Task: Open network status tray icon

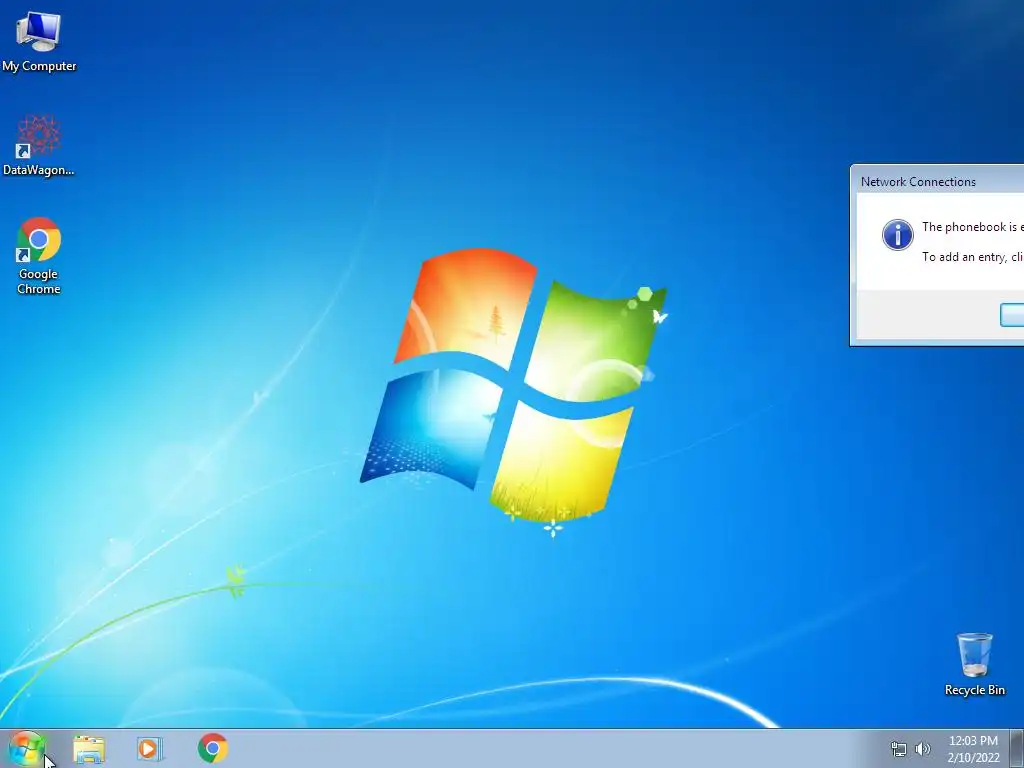Action: [899, 749]
